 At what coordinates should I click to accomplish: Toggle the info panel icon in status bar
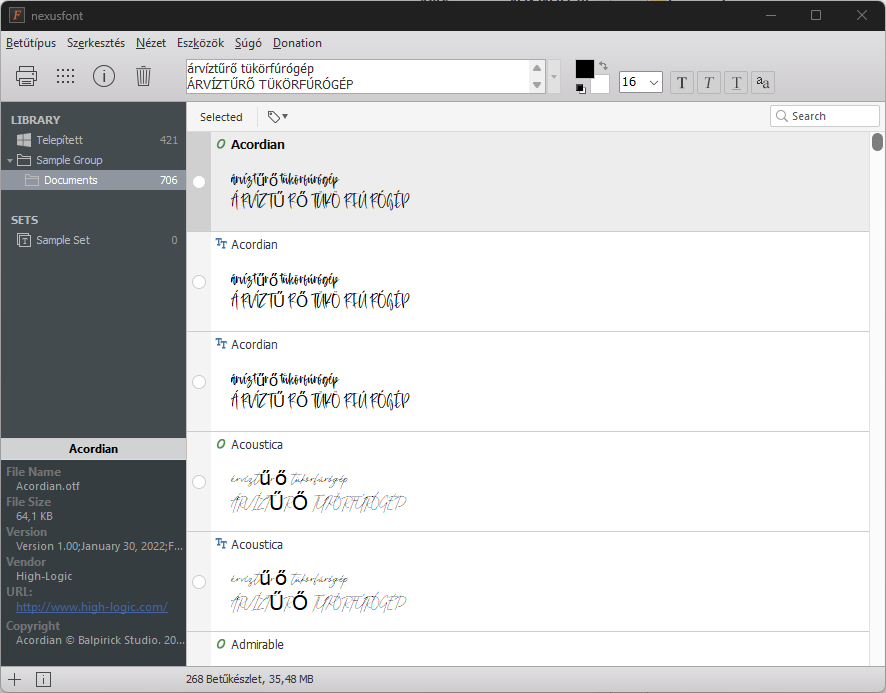pos(44,679)
